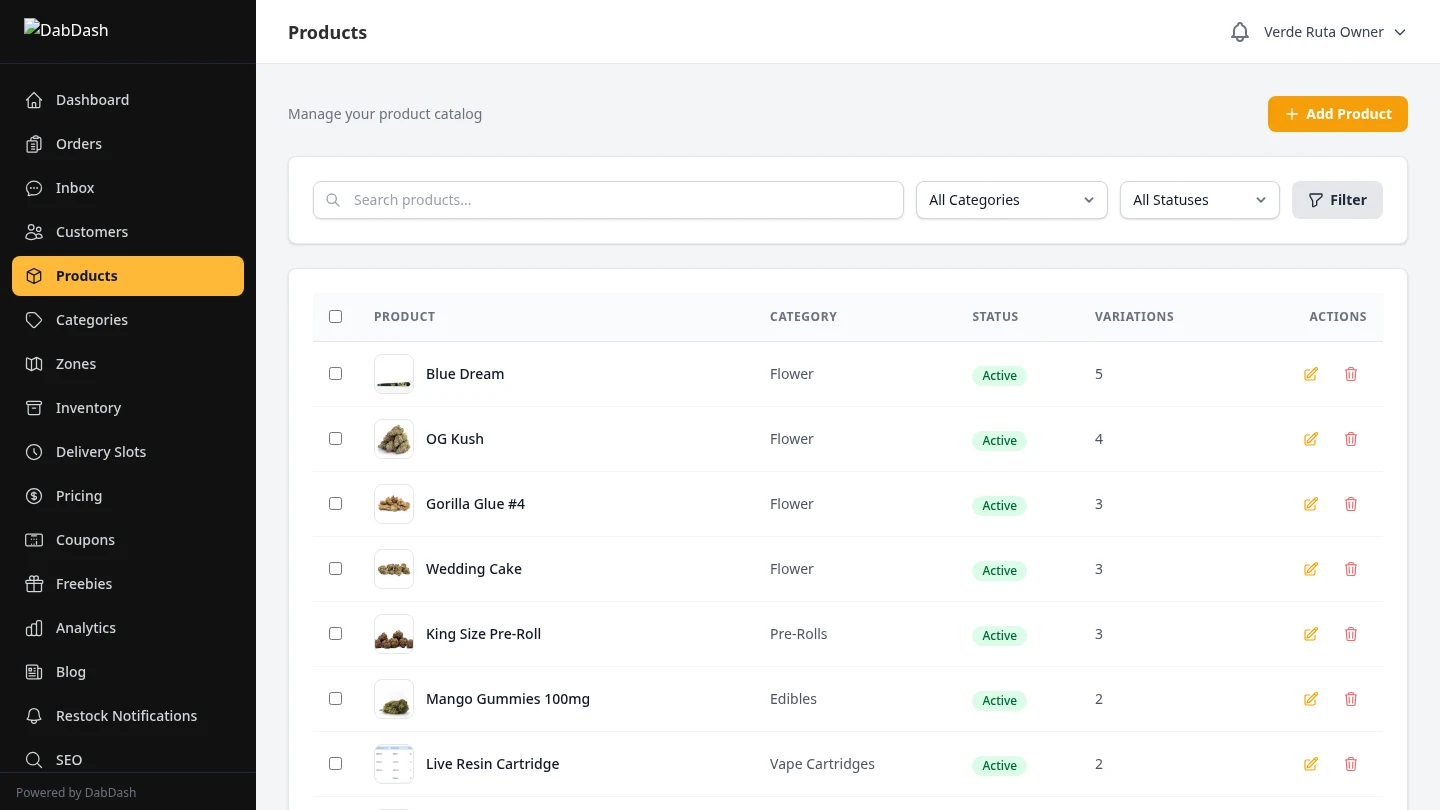This screenshot has width=1440, height=810.
Task: Open the All Categories dropdown
Action: pos(1010,199)
